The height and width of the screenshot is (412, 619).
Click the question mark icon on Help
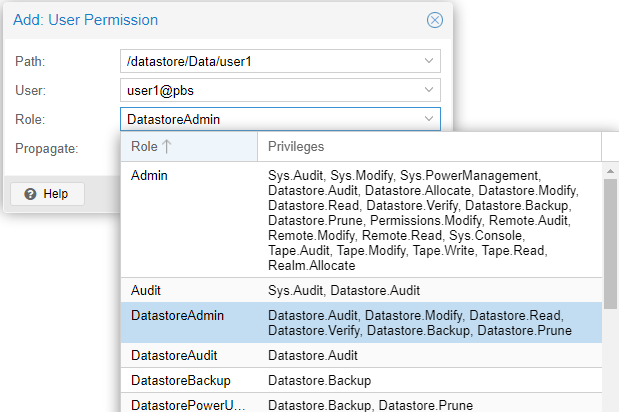point(30,194)
